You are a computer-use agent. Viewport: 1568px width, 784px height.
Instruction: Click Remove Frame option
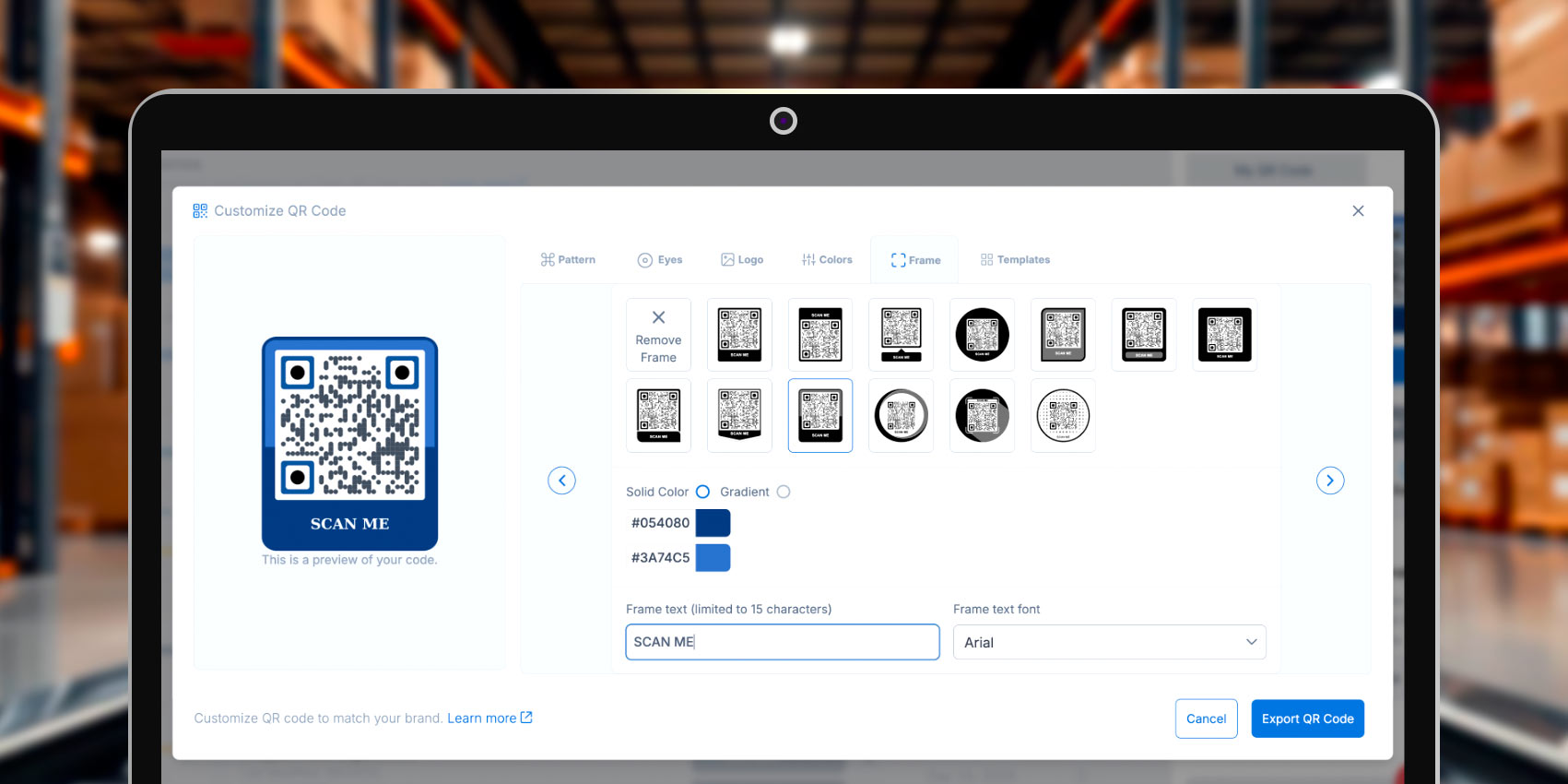pos(658,335)
